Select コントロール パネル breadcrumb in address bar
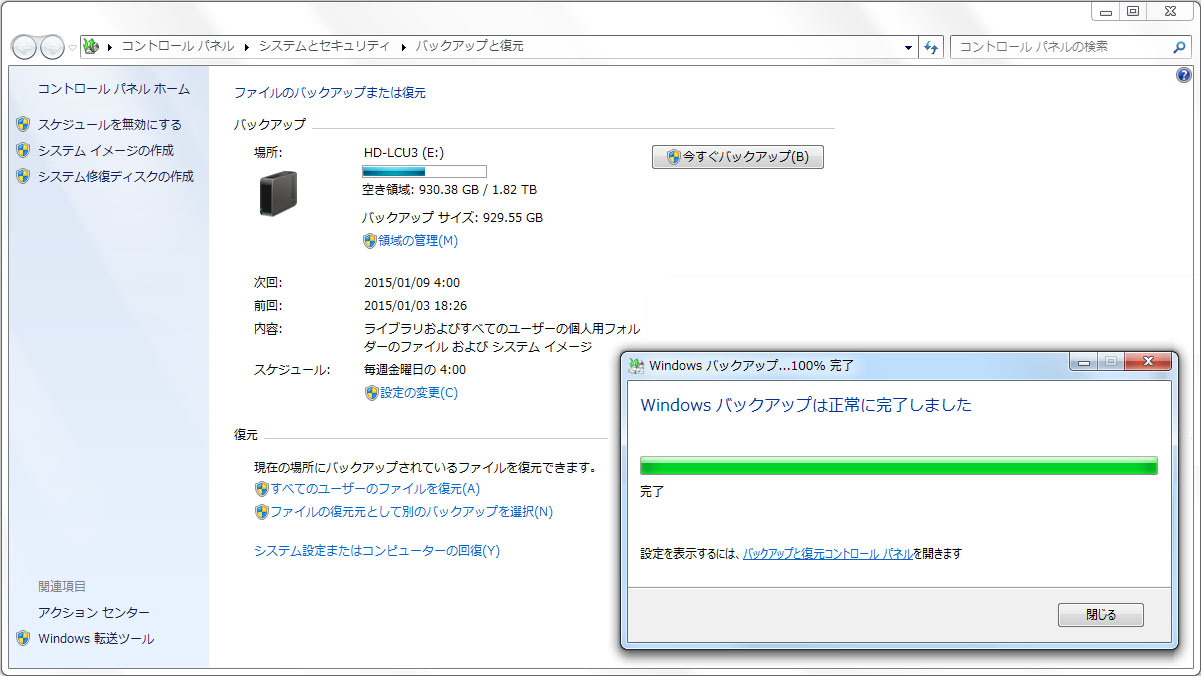 click(x=178, y=46)
